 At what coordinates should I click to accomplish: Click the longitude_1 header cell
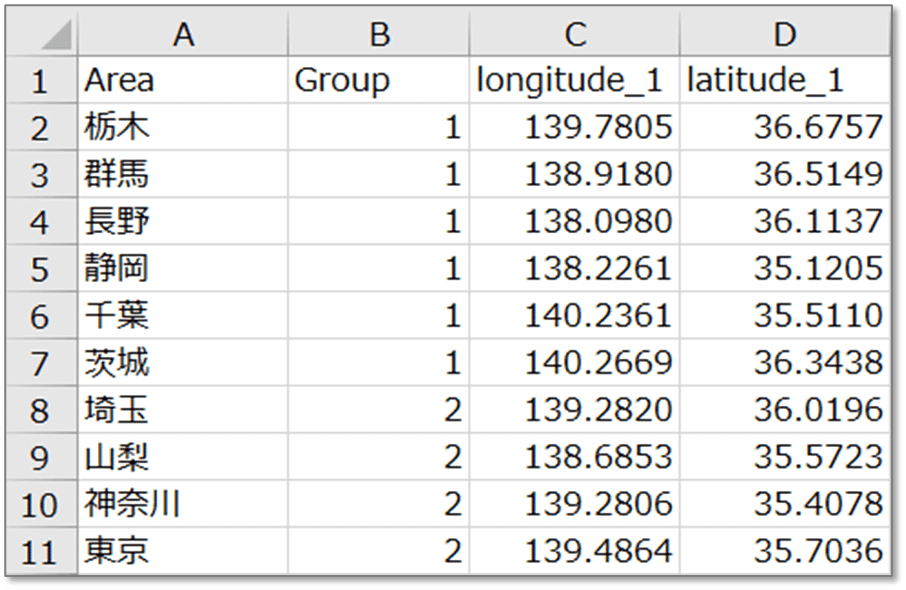pos(574,81)
